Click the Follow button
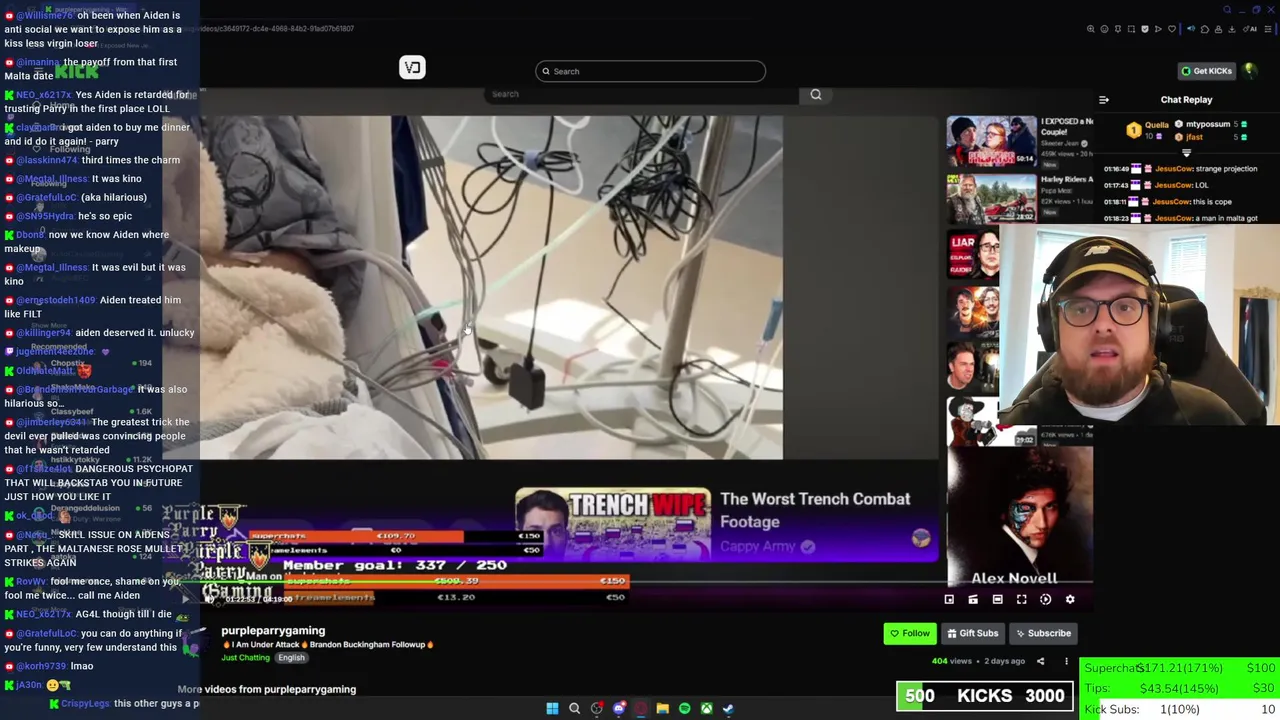1280x720 pixels. click(910, 633)
